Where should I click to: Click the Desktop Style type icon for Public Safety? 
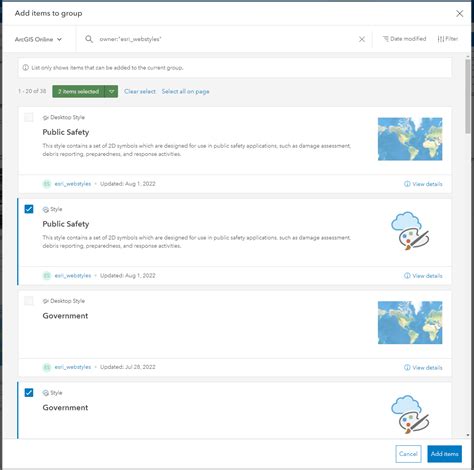pos(46,118)
